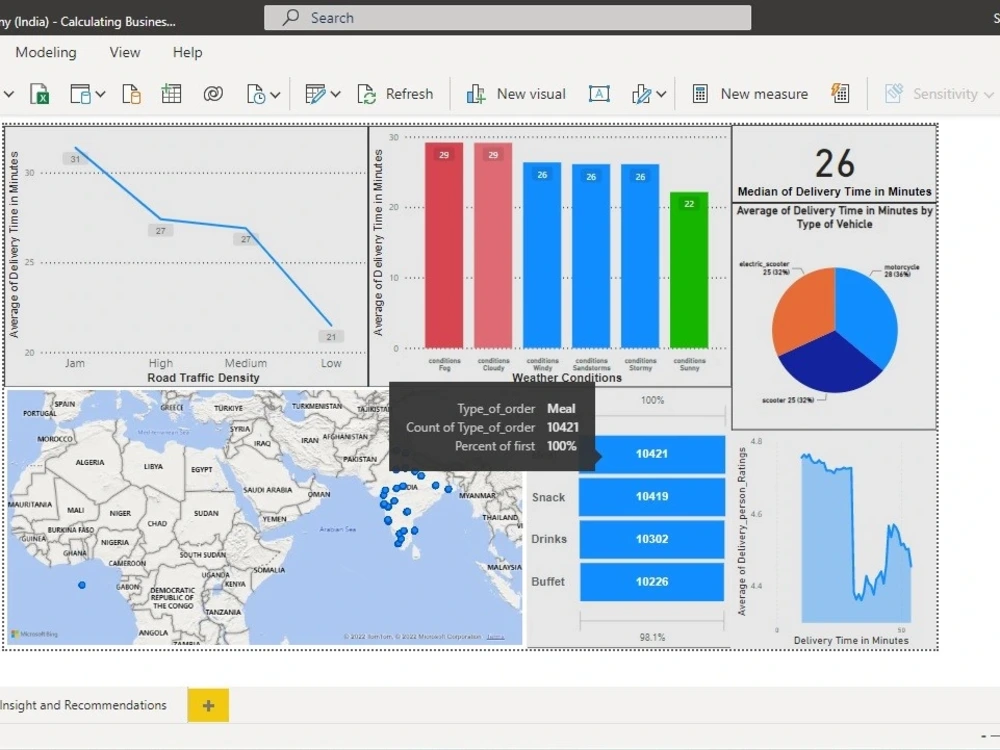The height and width of the screenshot is (750, 1000).
Task: Click the SQL Server database icon
Action: click(82, 93)
